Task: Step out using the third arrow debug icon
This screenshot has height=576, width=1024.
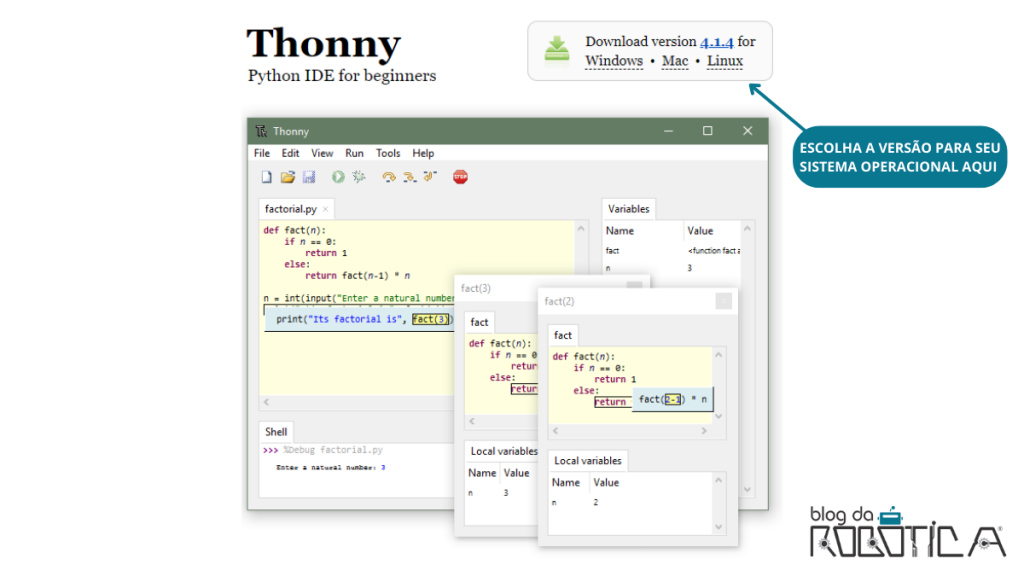Action: 430,177
